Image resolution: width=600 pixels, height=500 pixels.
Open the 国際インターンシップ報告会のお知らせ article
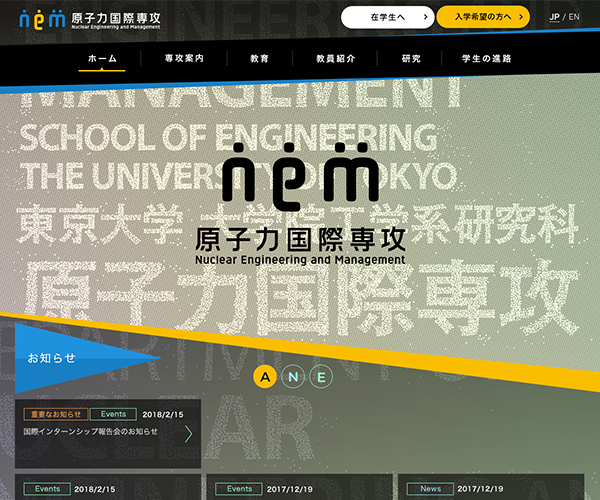coord(90,432)
